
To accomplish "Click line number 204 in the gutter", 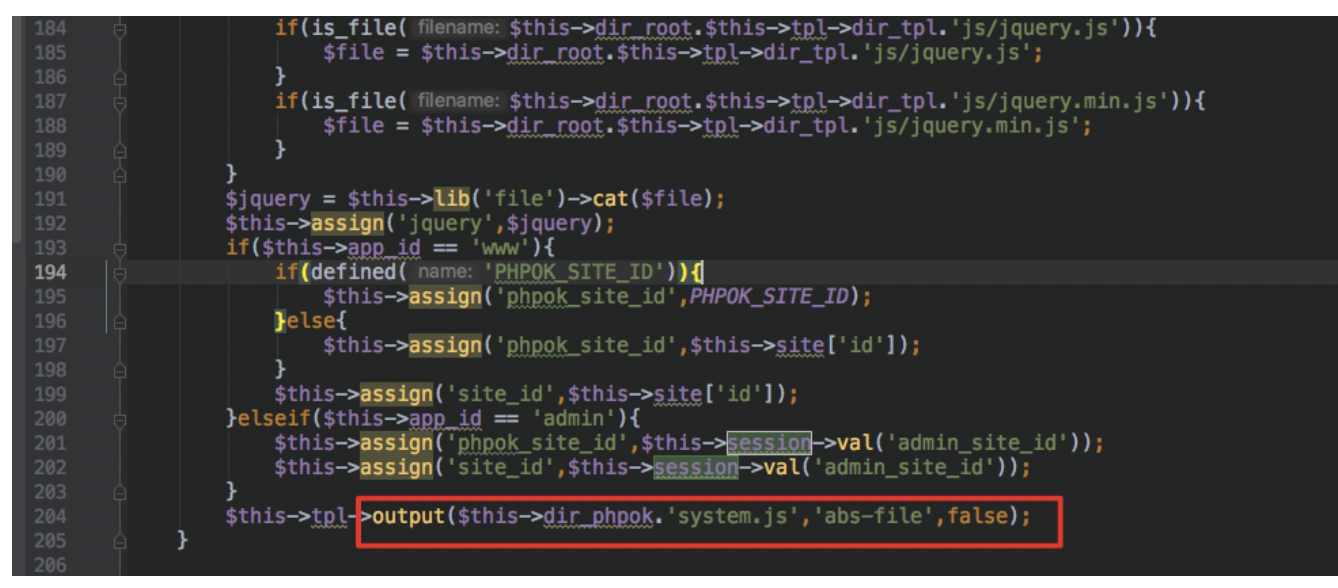I will click(x=49, y=516).
